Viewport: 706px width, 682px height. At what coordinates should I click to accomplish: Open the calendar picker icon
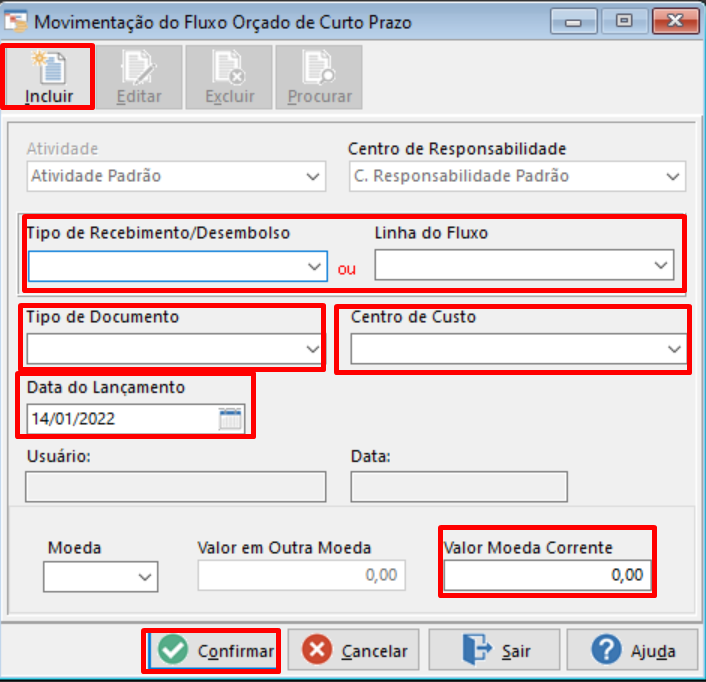pos(230,419)
